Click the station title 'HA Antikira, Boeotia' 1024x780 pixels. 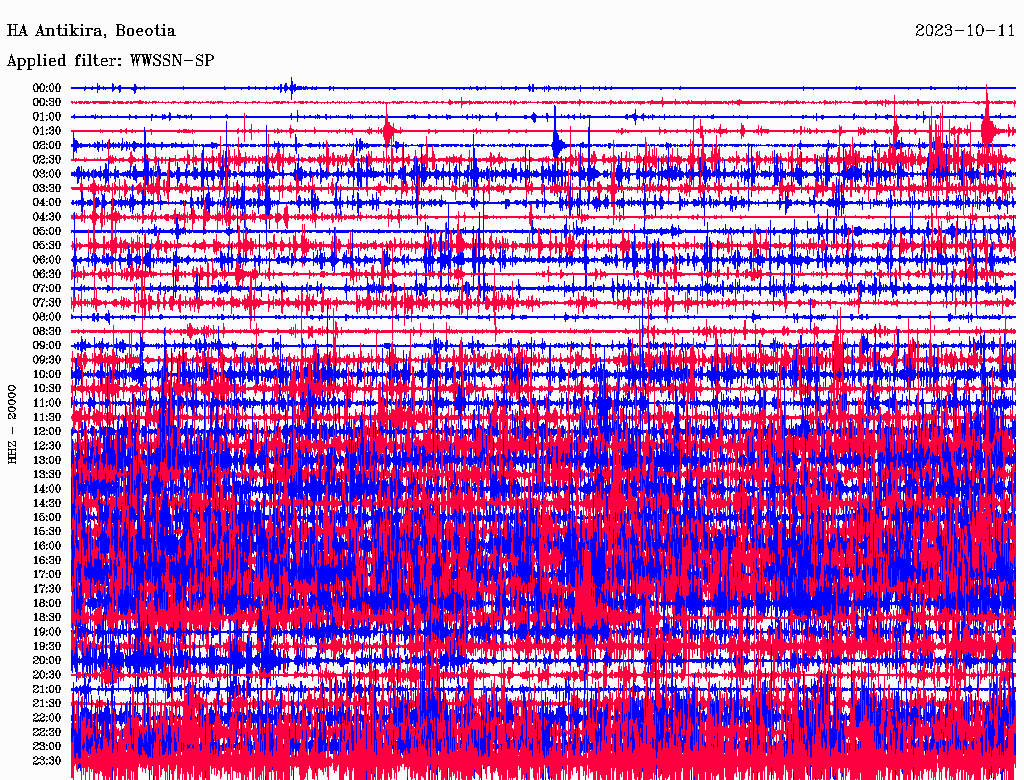tap(91, 31)
